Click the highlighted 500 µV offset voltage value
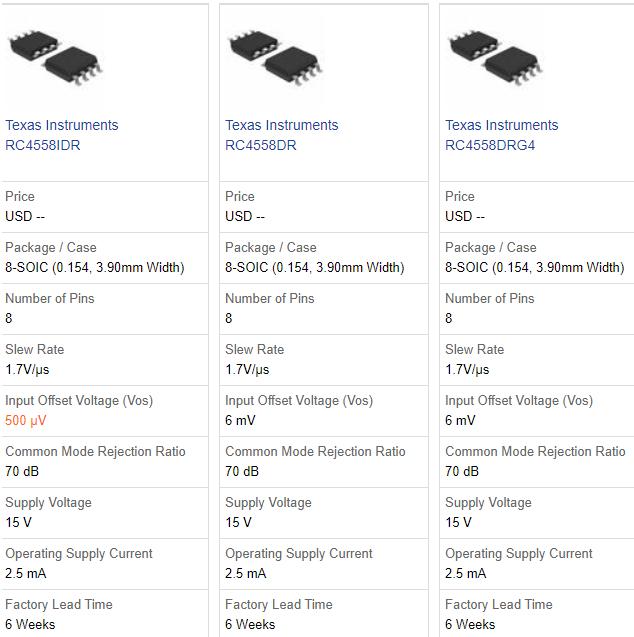 pyautogui.click(x=26, y=421)
